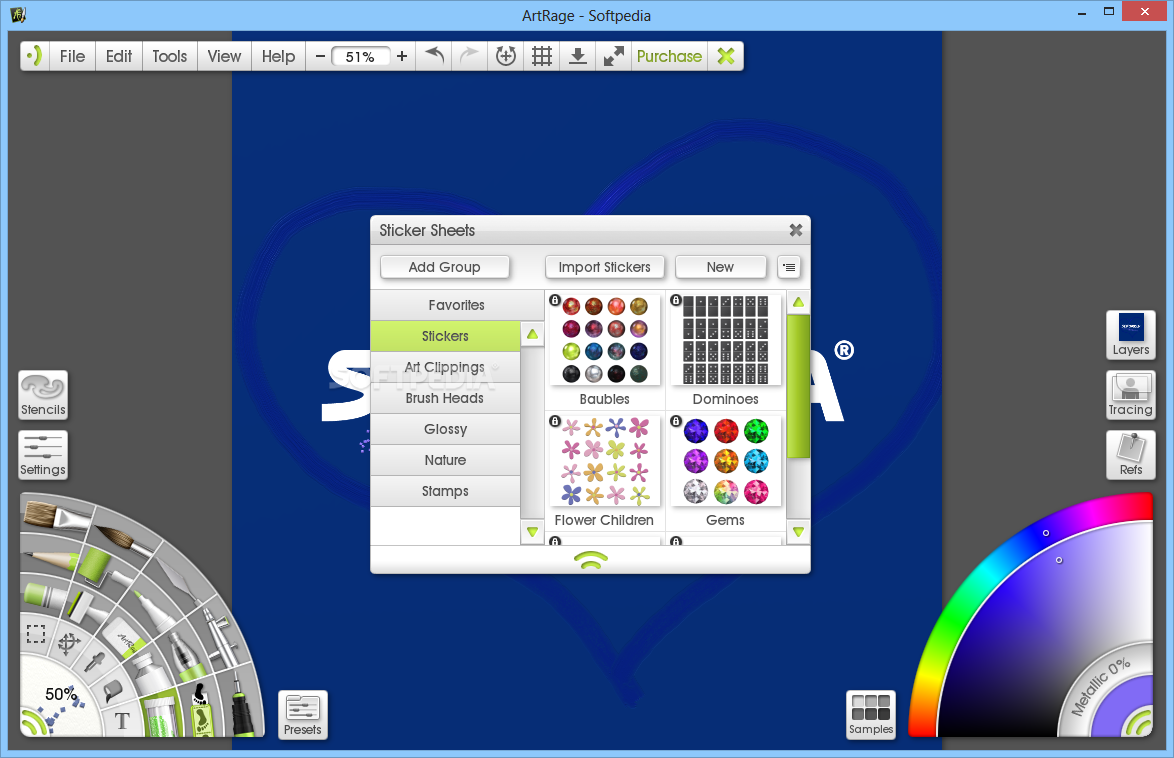Select the Fill bucket tool
This screenshot has height=758, width=1174.
tap(112, 690)
